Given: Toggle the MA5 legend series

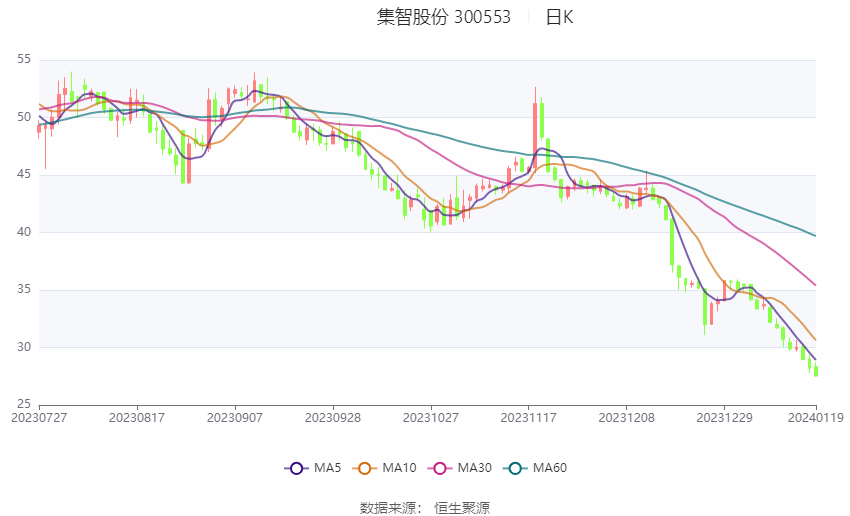Looking at the screenshot, I should pos(313,468).
